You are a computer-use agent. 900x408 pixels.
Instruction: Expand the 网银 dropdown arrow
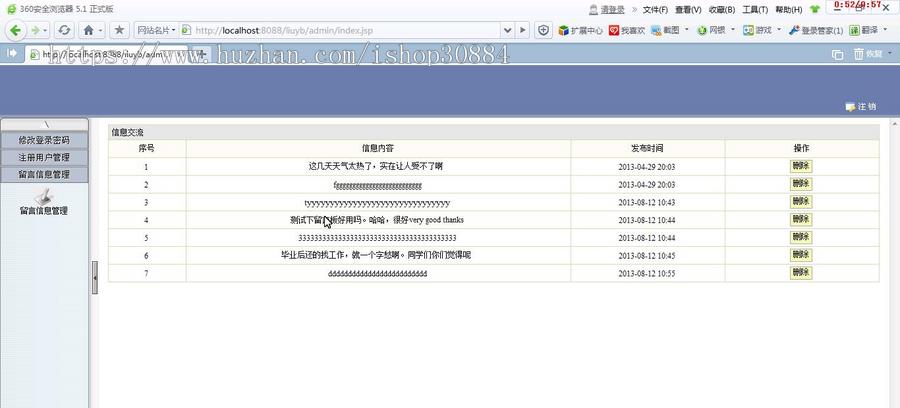(732, 30)
